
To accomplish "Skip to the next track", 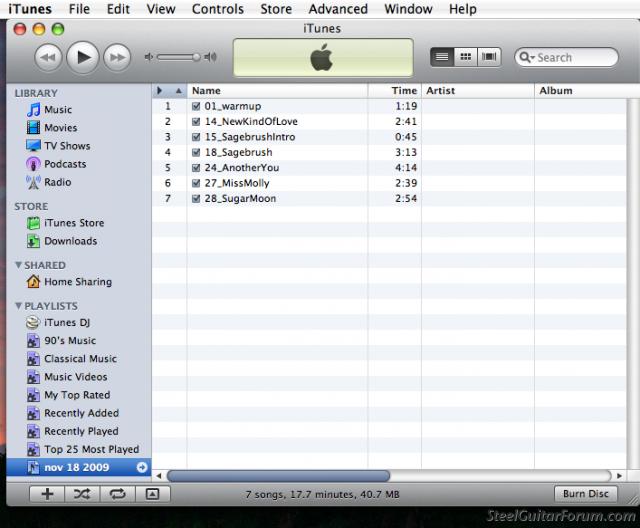I will click(x=117, y=58).
